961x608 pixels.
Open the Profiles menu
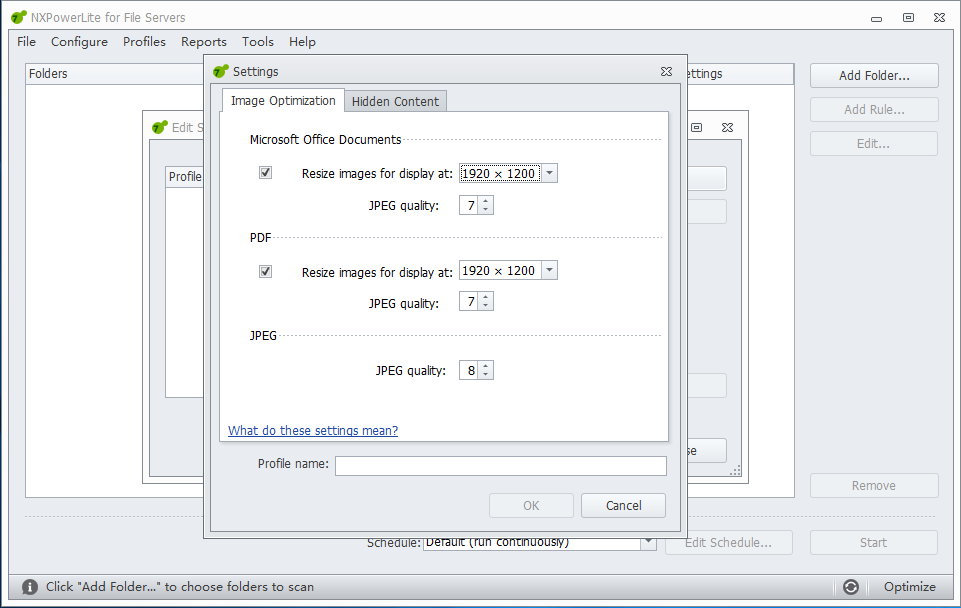point(144,42)
